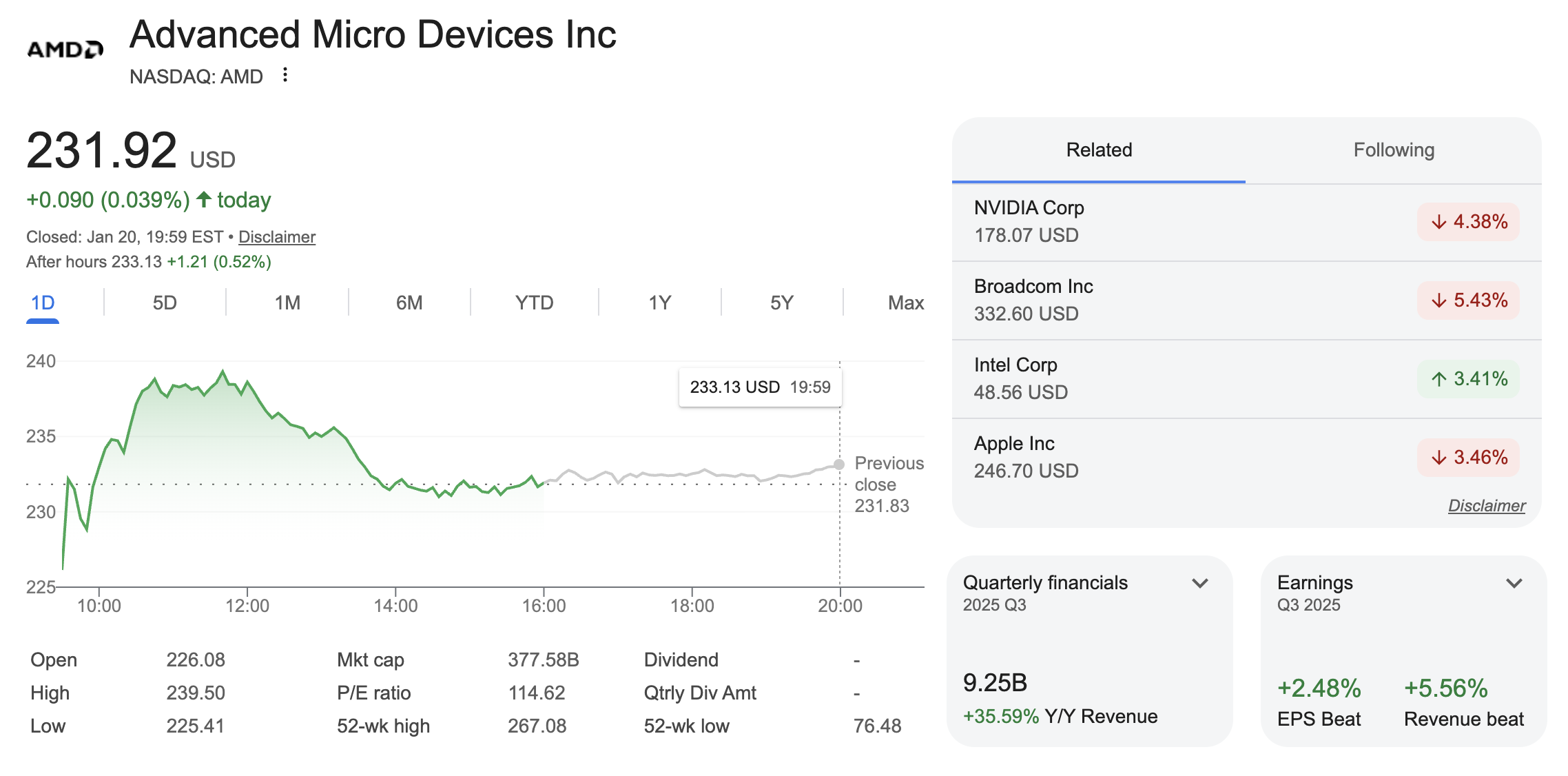Switch to the Following tab

[x=1393, y=150]
